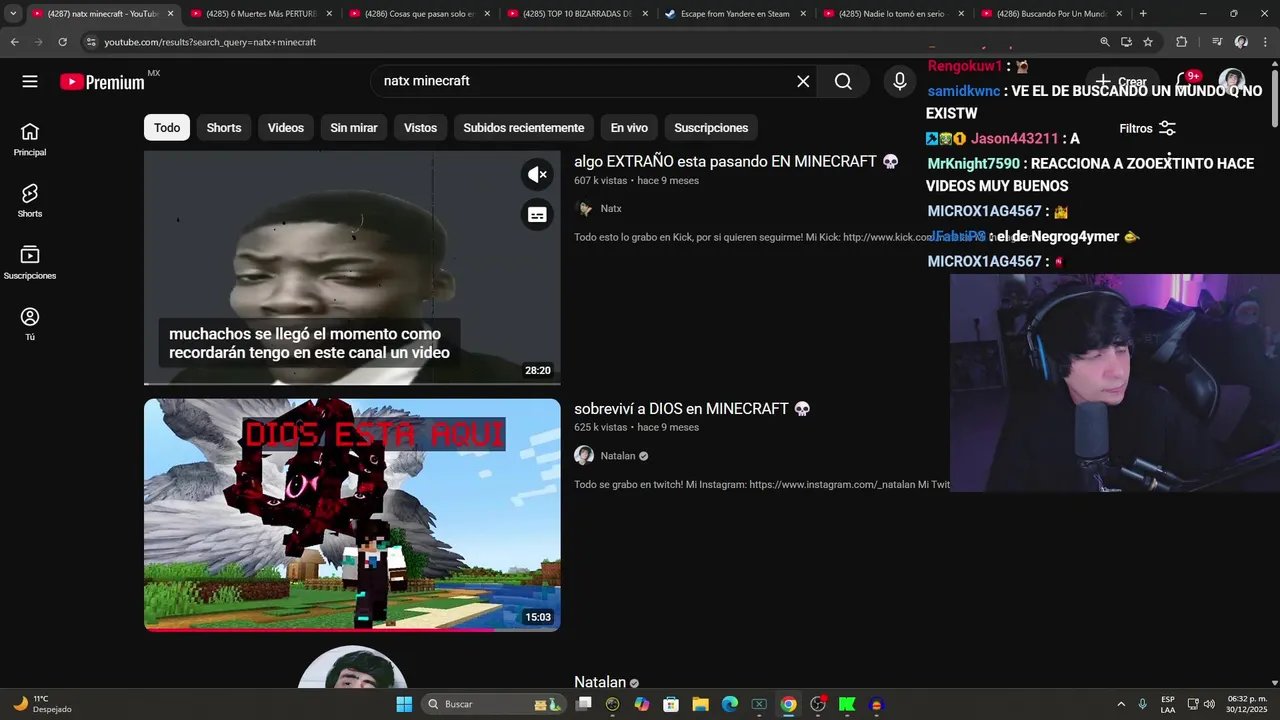Open Microsoft Store from taskbar
The width and height of the screenshot is (1280, 720).
point(671,704)
